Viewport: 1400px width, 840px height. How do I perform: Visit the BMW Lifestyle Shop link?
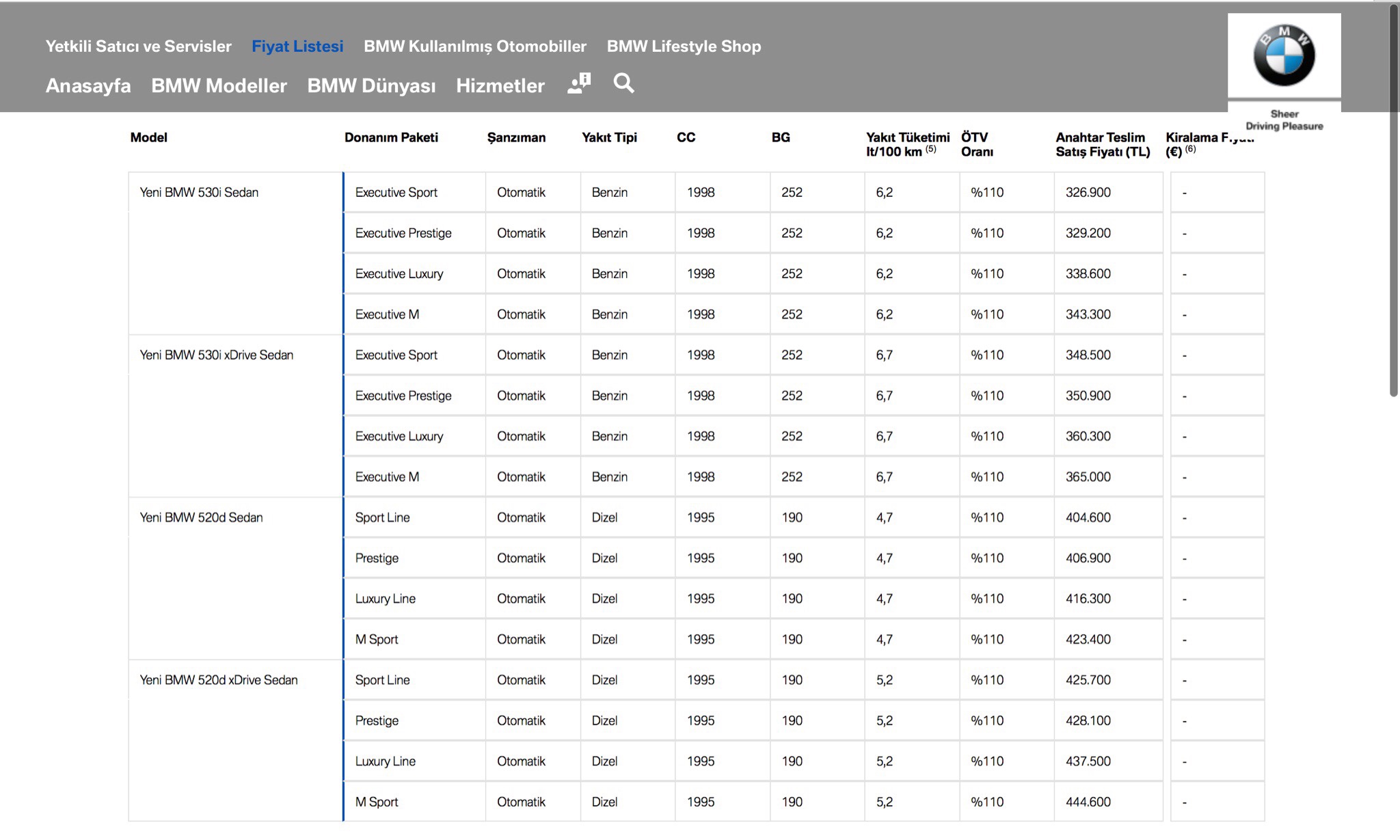click(684, 46)
